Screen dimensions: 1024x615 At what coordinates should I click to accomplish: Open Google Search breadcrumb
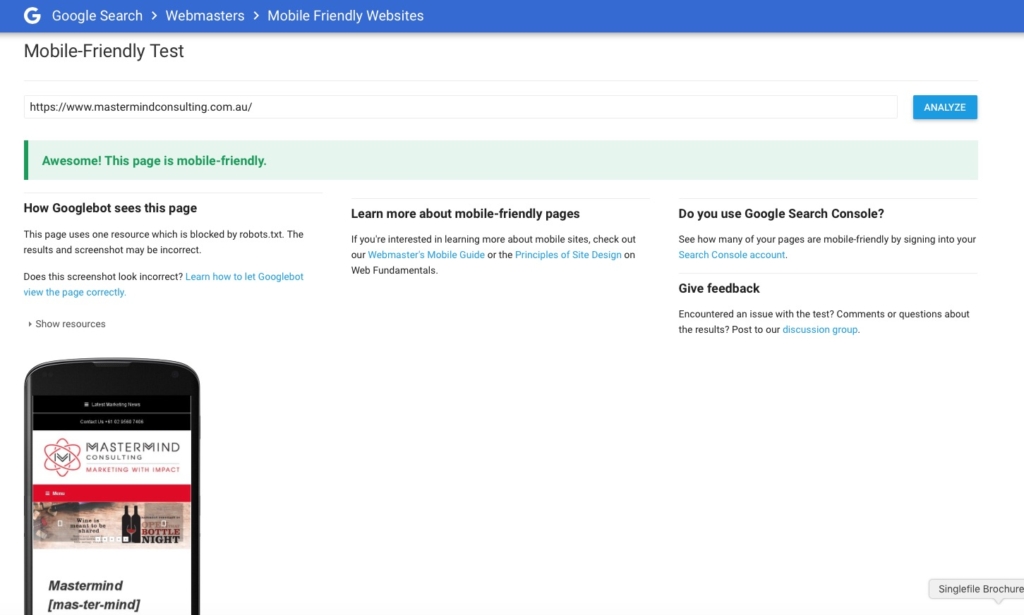click(97, 16)
